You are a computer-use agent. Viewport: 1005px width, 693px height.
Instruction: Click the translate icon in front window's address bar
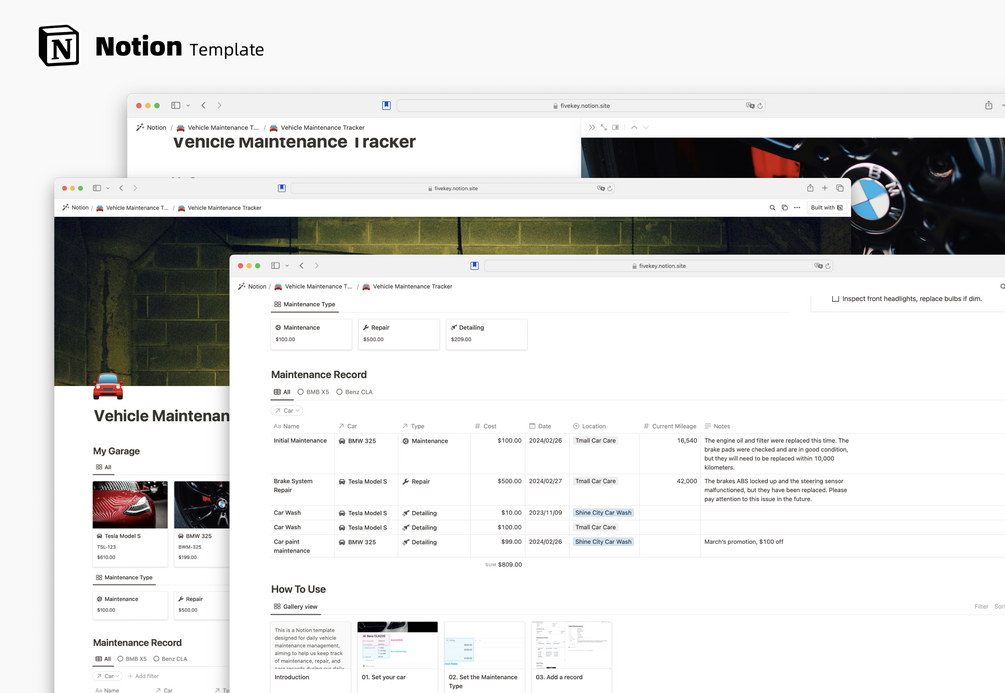(x=818, y=265)
